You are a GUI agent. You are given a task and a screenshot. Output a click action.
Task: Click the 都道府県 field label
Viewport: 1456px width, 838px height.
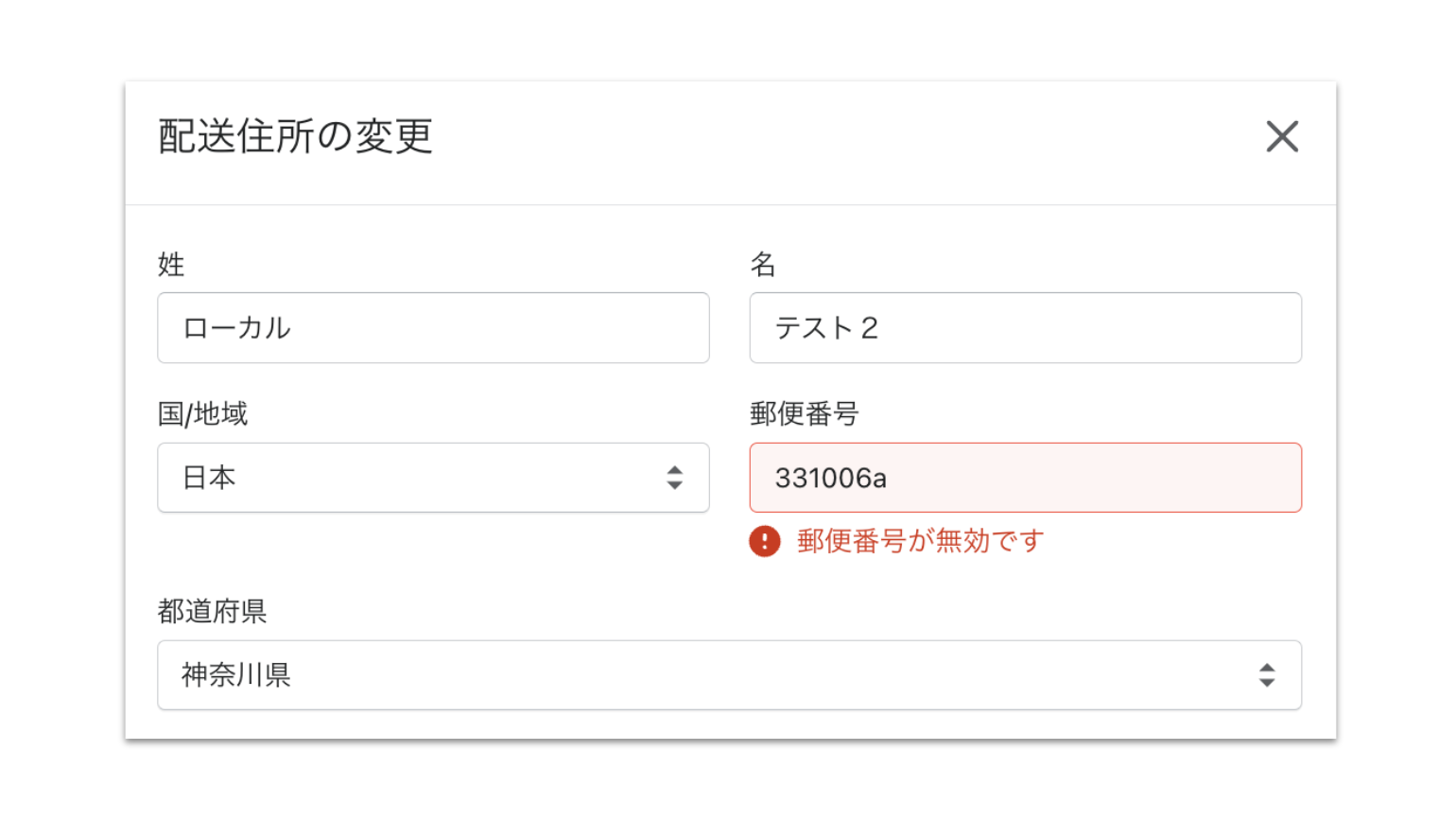click(212, 611)
